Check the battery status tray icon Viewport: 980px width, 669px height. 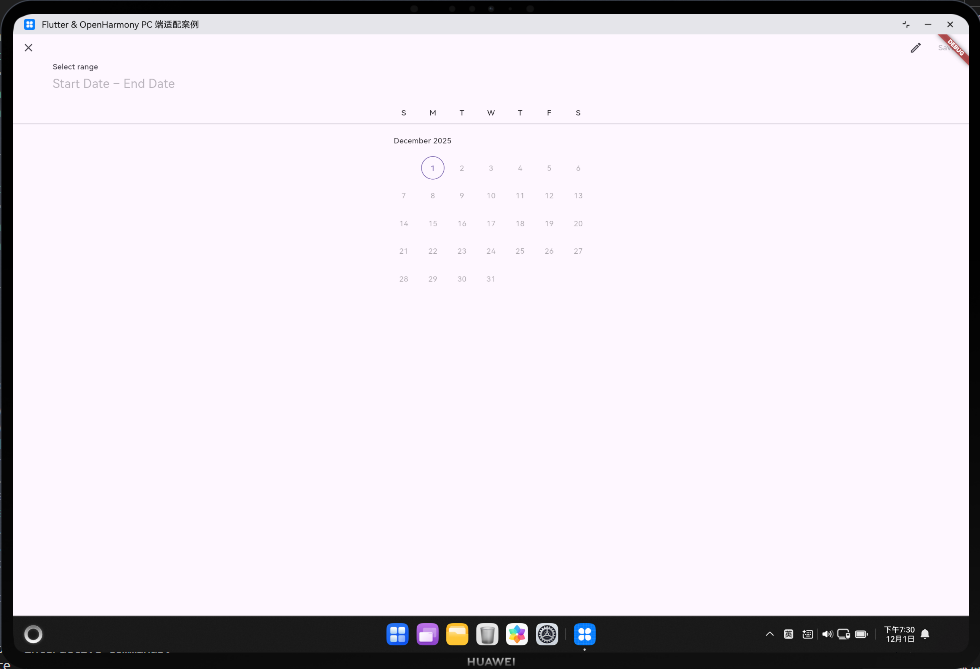[861, 634]
